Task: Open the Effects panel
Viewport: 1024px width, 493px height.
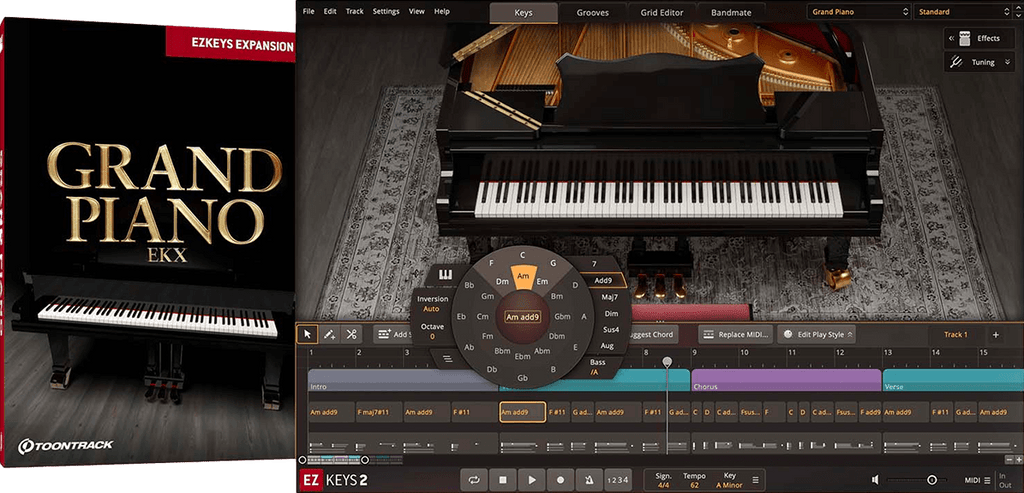Action: point(982,39)
